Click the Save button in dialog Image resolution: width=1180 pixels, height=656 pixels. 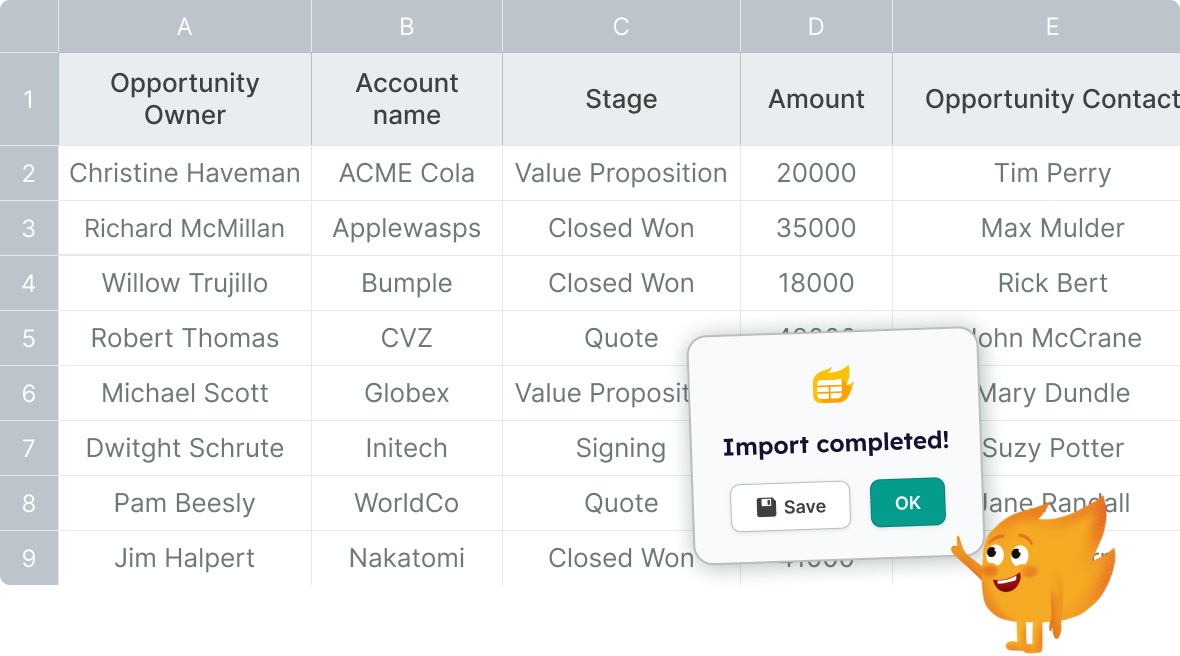pyautogui.click(x=790, y=507)
